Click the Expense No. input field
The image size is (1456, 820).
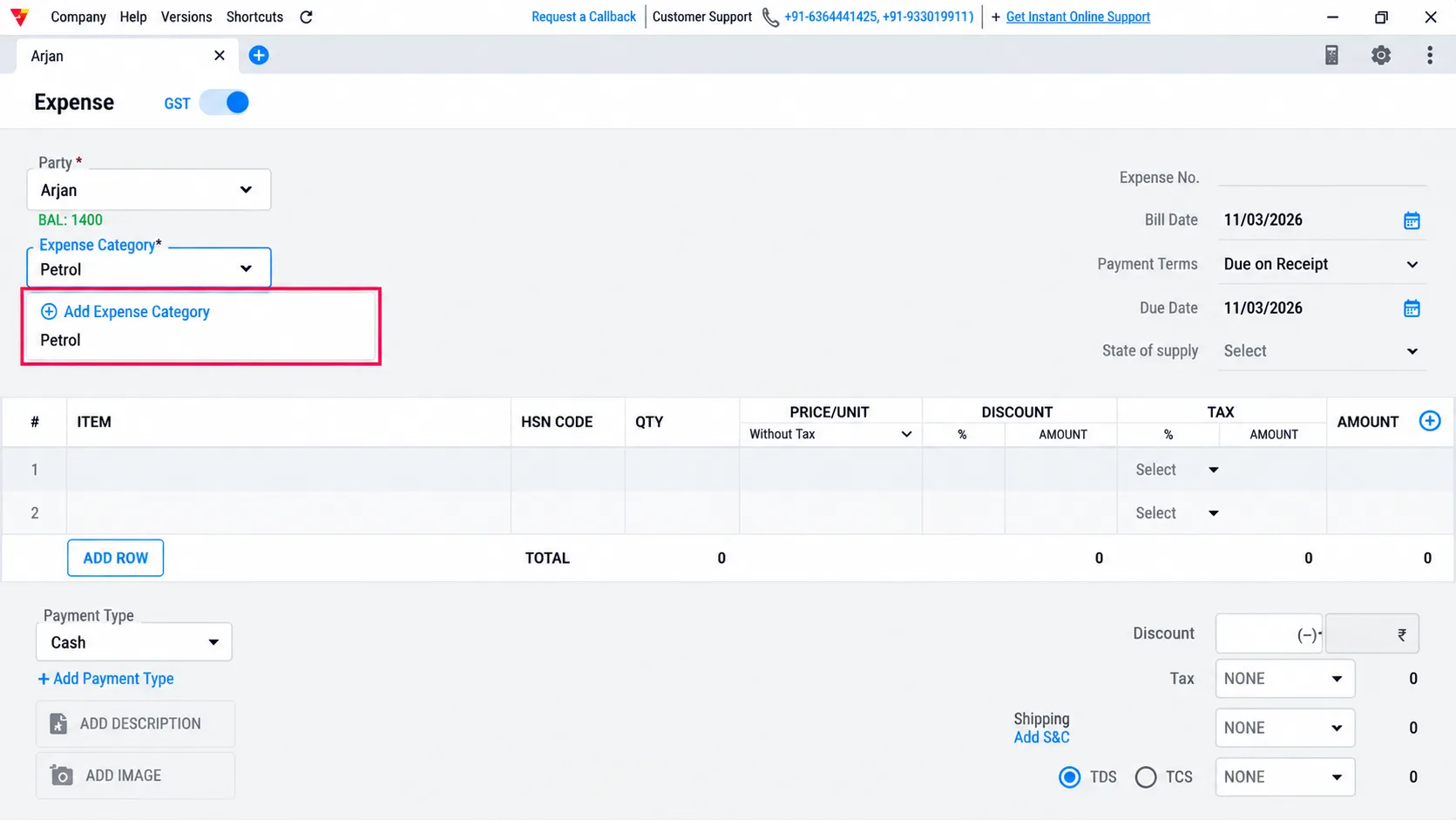(x=1322, y=177)
